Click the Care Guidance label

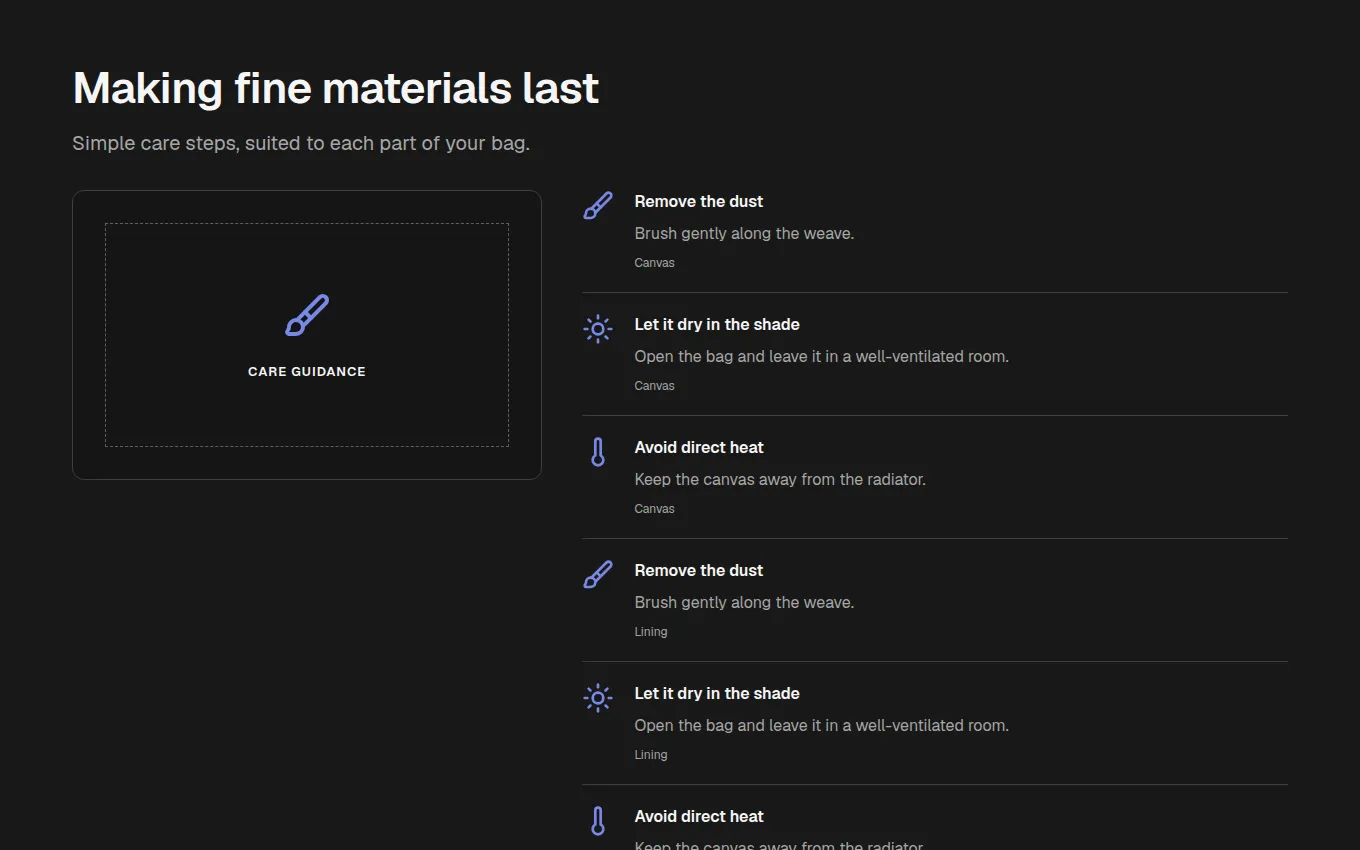[x=307, y=371]
